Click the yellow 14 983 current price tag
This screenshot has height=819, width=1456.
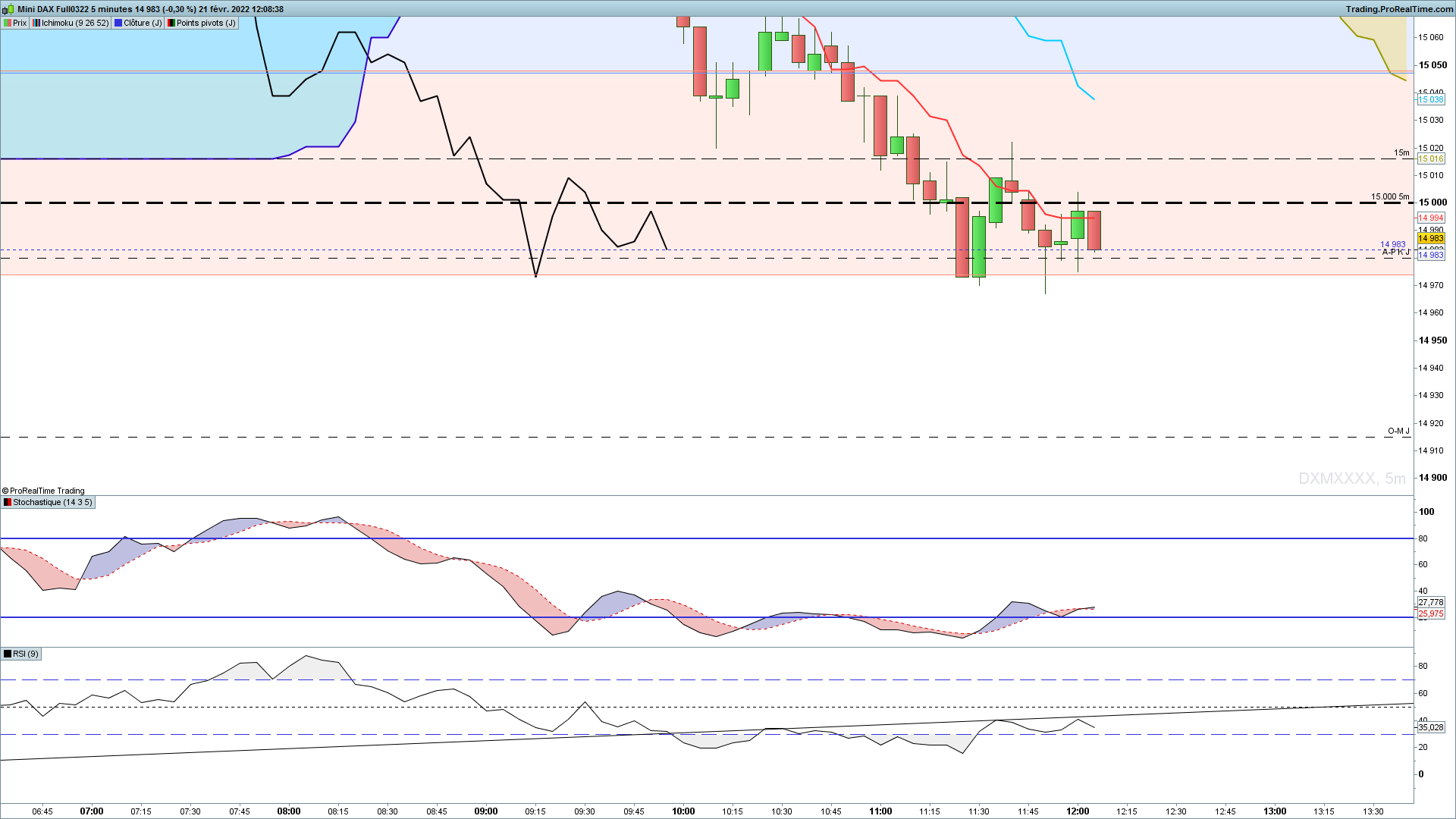click(x=1431, y=239)
